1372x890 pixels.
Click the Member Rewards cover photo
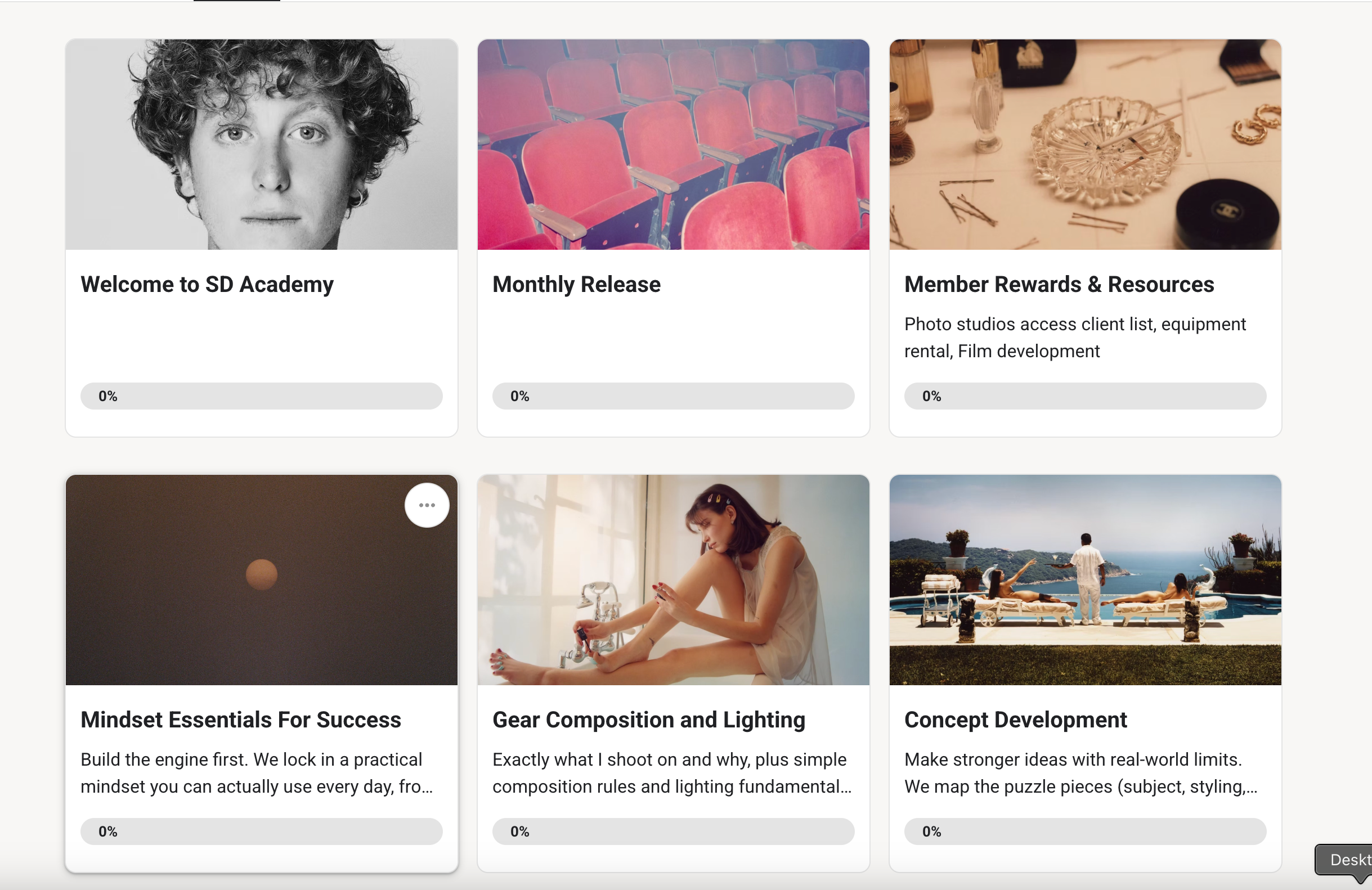[1085, 144]
